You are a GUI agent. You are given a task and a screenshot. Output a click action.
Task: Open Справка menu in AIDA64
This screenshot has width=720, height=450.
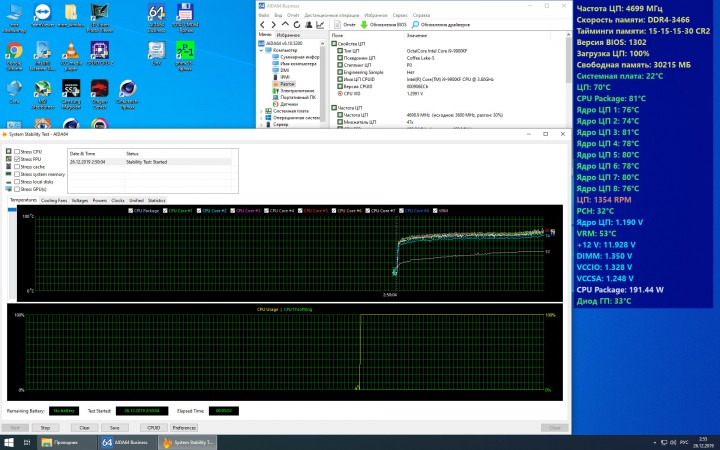422,15
